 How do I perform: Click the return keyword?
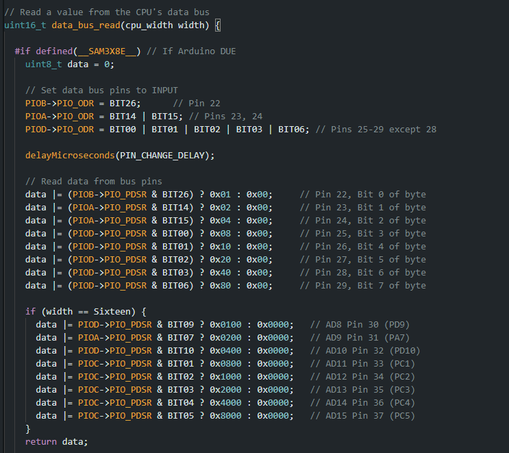click(x=41, y=442)
